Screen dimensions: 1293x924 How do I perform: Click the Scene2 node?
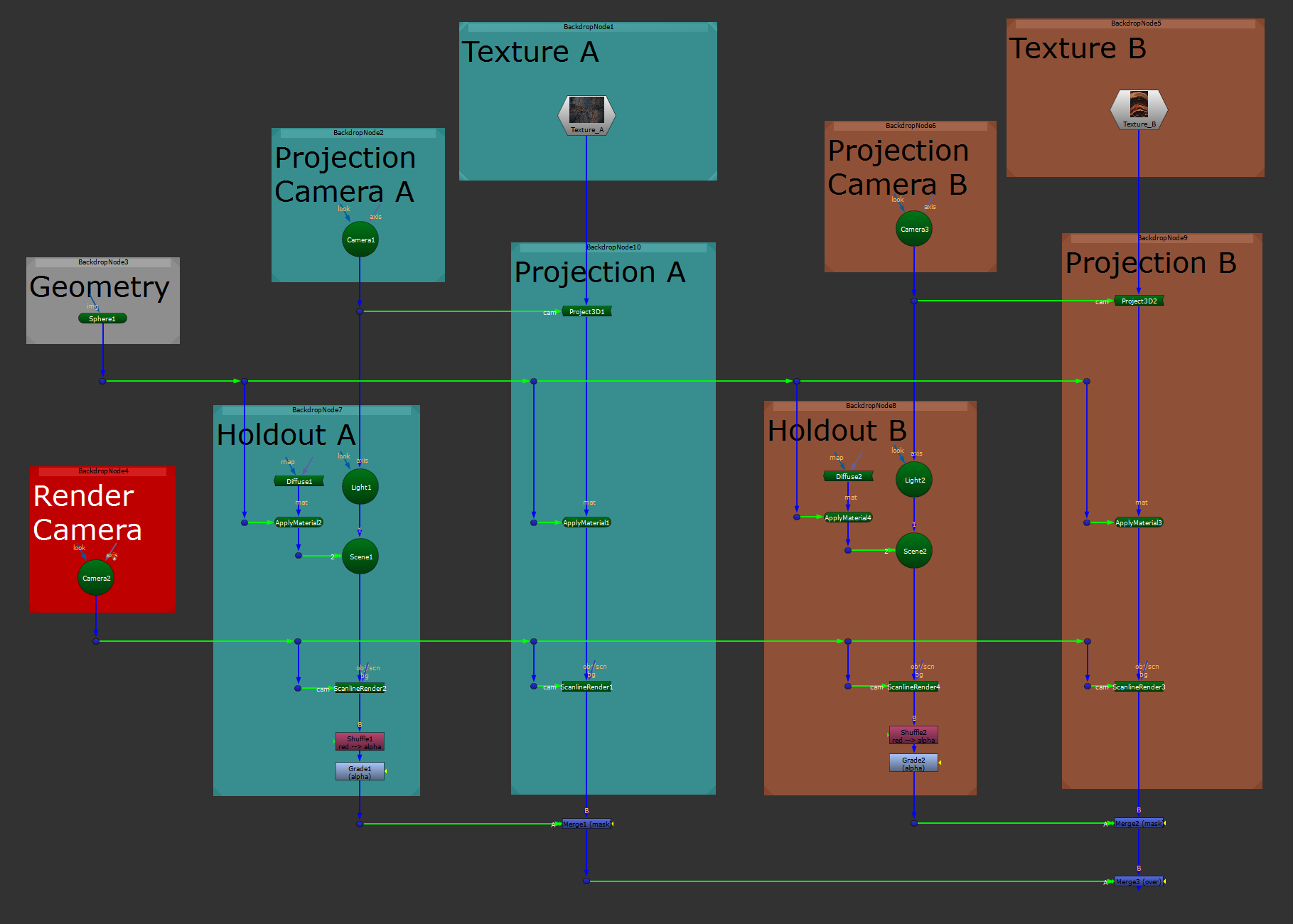coord(914,551)
